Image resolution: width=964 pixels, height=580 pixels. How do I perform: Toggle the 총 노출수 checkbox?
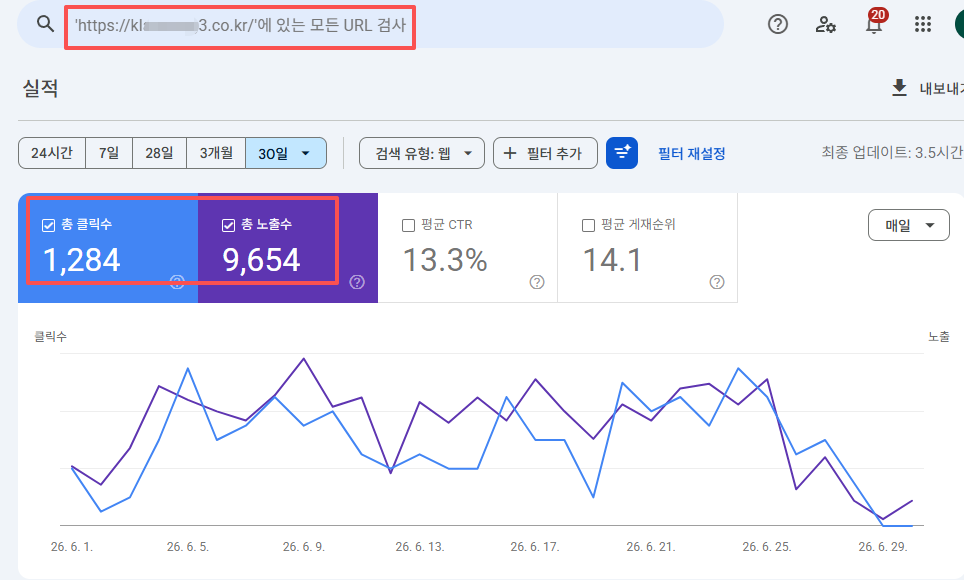pos(228,226)
